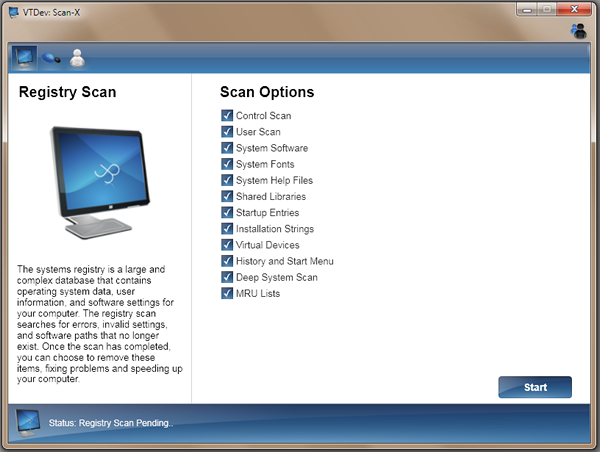Screen dimensions: 600x452
Task: Click the users icon below window controls
Action: click(579, 31)
